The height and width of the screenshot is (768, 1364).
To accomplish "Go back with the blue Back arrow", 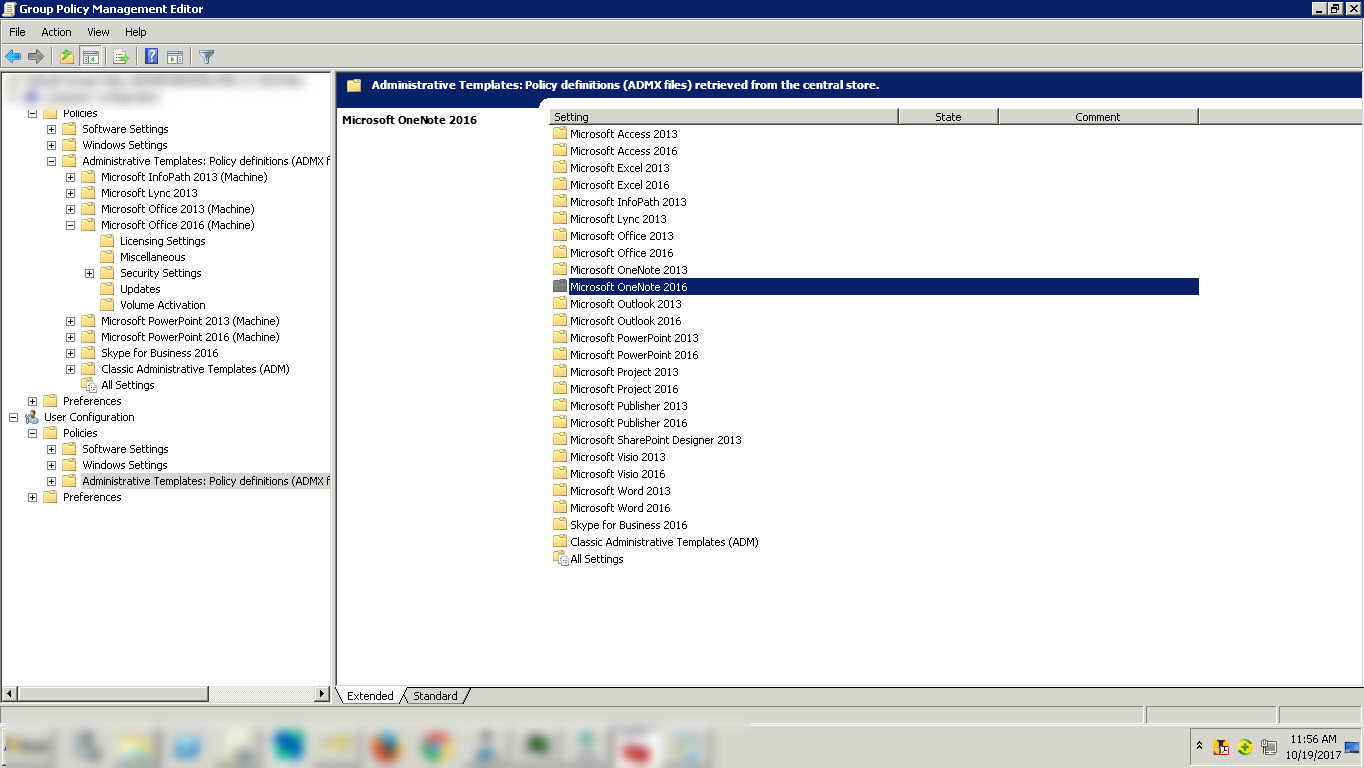I will tap(13, 57).
